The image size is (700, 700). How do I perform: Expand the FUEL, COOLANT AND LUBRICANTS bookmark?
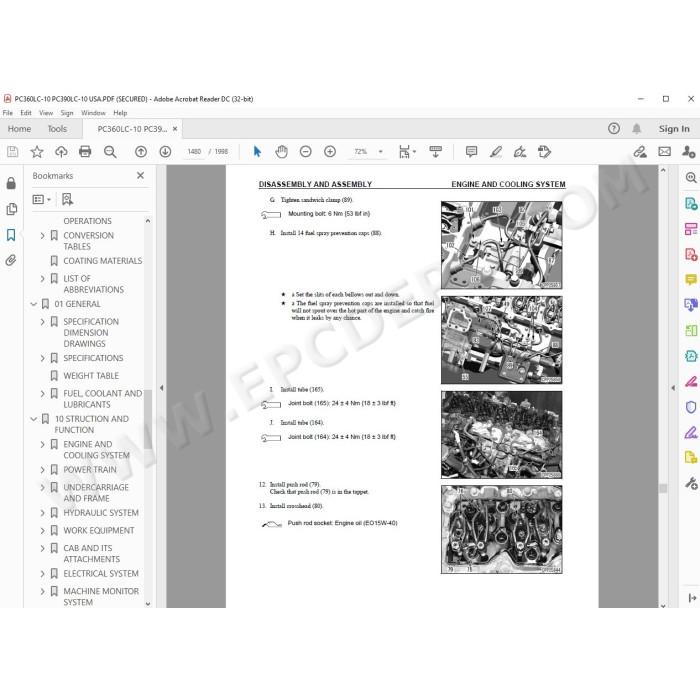pyautogui.click(x=42, y=394)
